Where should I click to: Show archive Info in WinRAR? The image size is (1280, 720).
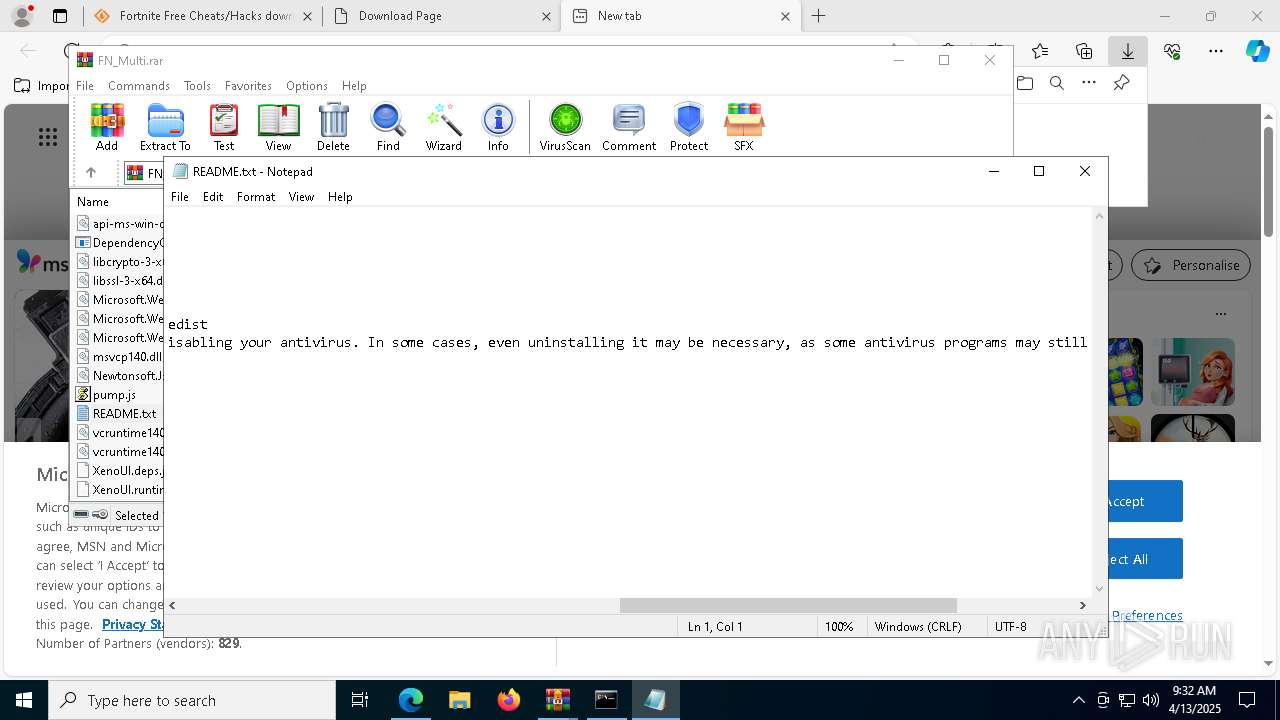pos(498,127)
